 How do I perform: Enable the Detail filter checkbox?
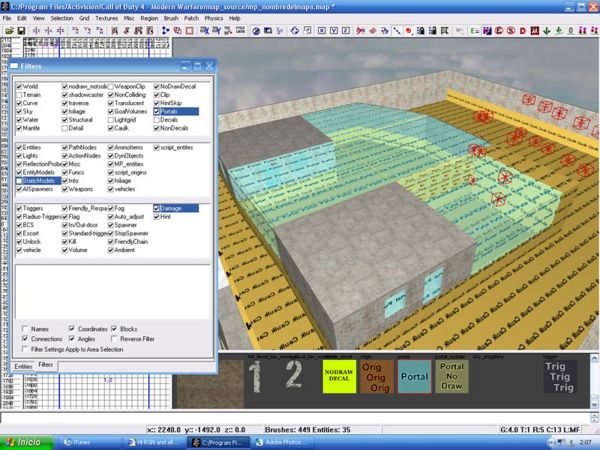[65, 128]
